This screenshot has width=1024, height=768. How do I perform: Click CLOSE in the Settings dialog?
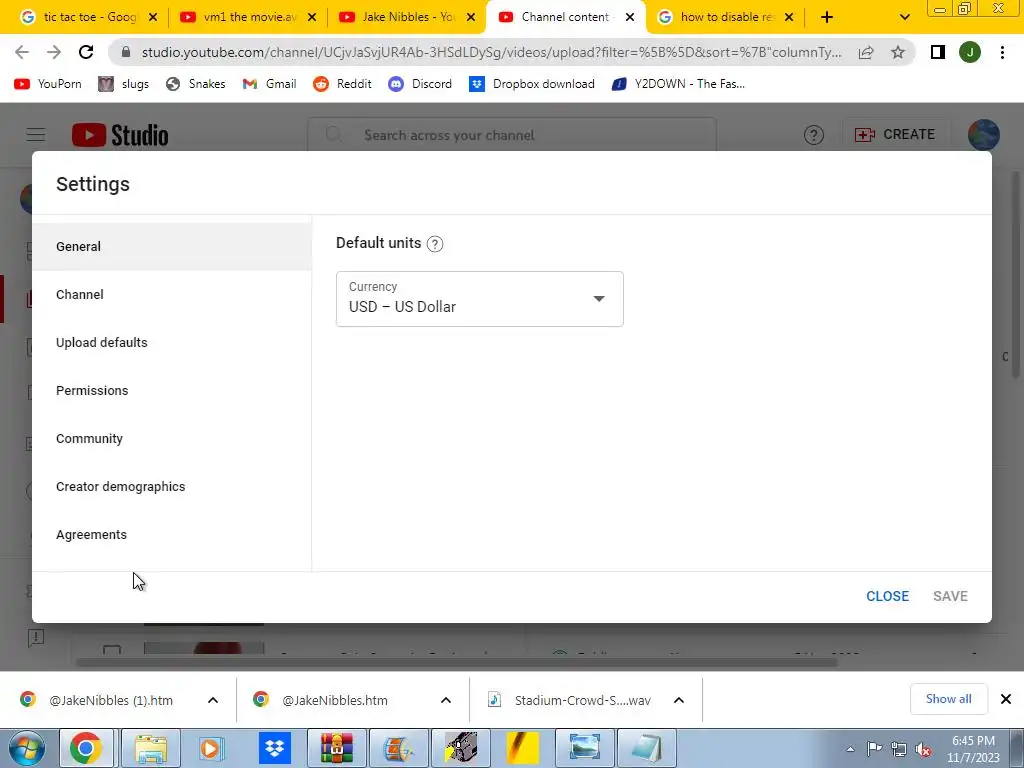click(x=887, y=596)
